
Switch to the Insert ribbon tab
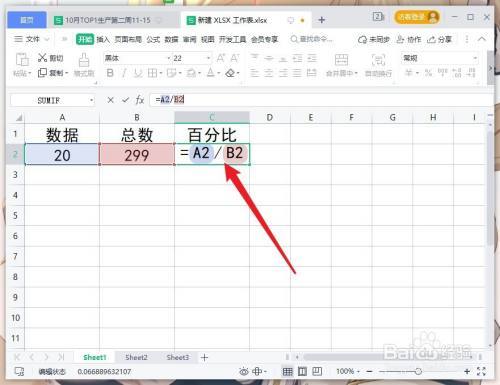[103, 39]
